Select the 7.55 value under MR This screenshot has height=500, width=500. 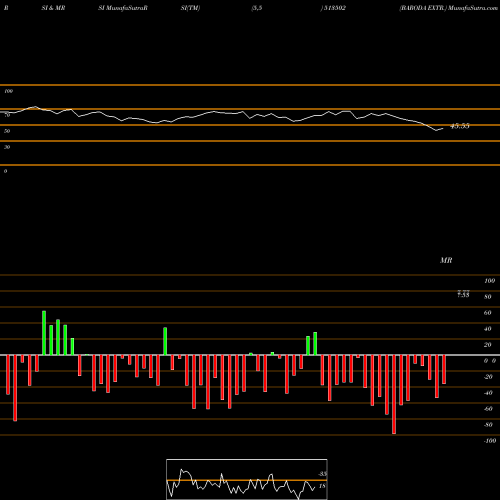click(463, 295)
